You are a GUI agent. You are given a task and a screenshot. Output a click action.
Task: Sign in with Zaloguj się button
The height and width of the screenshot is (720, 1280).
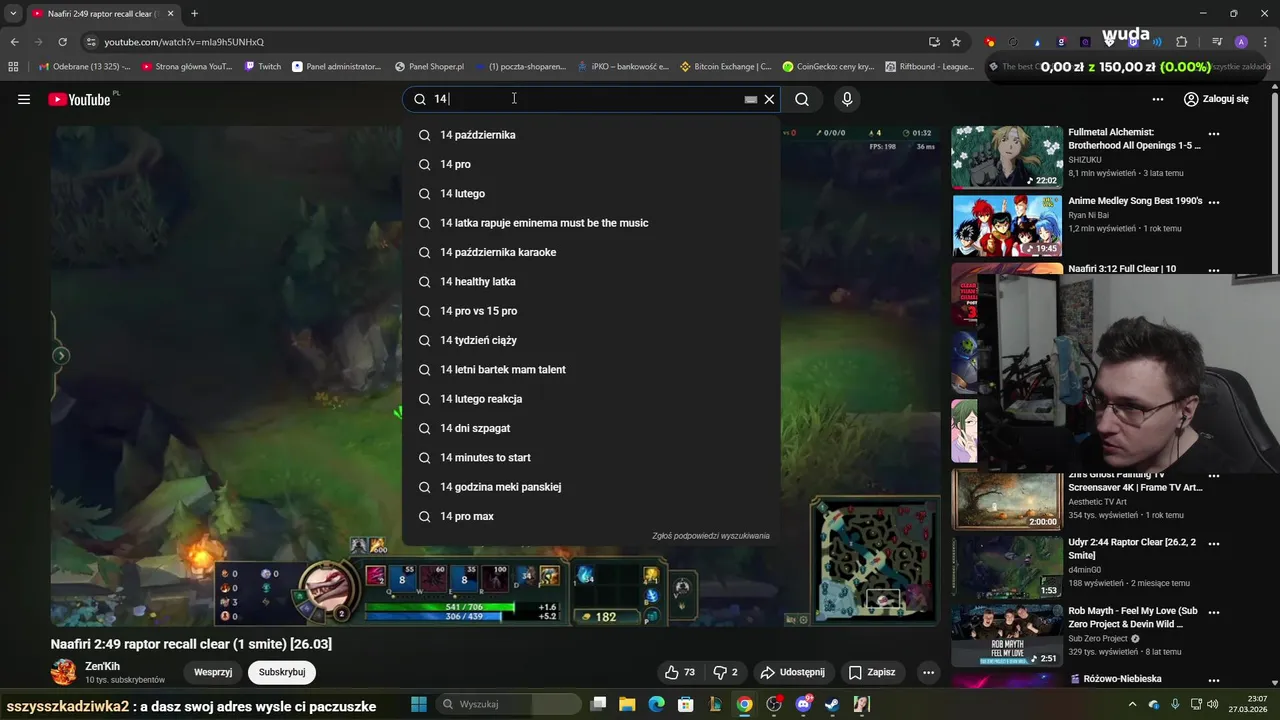(x=1216, y=99)
